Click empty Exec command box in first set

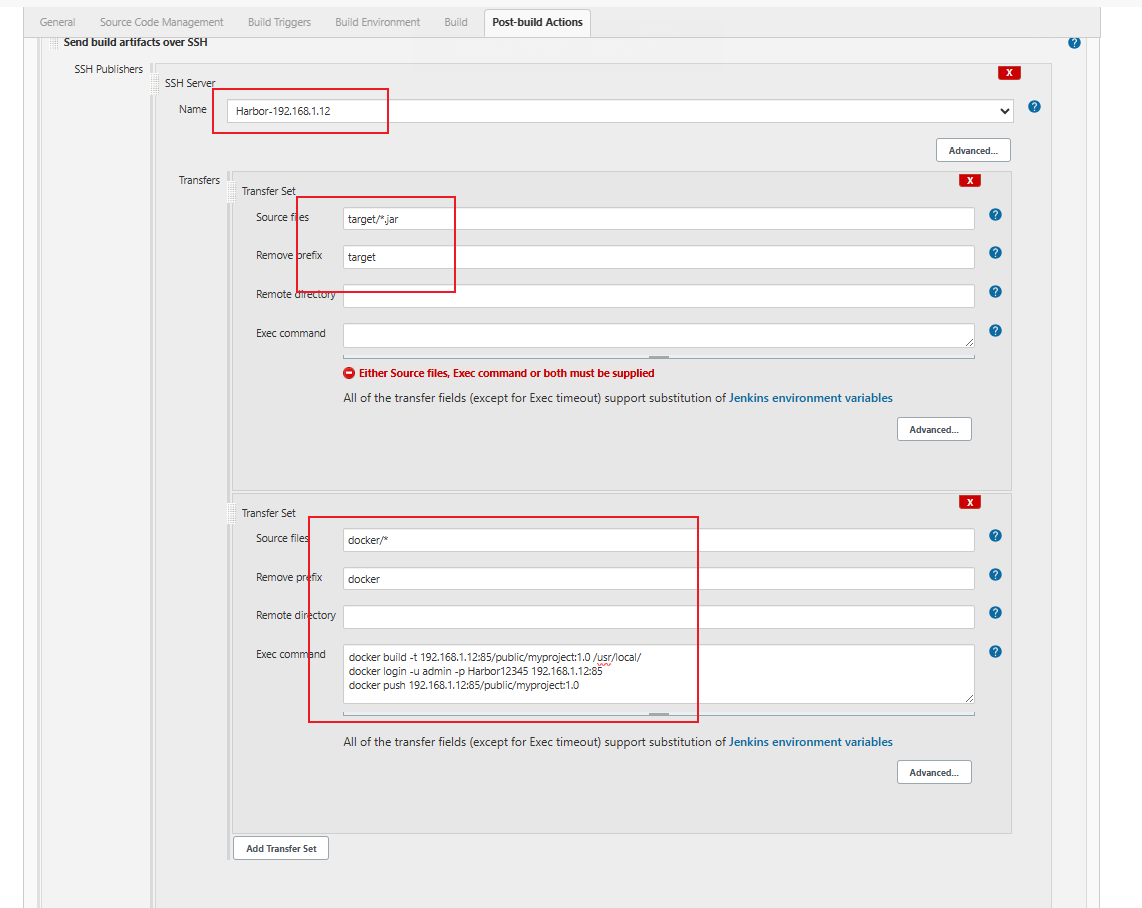[x=658, y=336]
